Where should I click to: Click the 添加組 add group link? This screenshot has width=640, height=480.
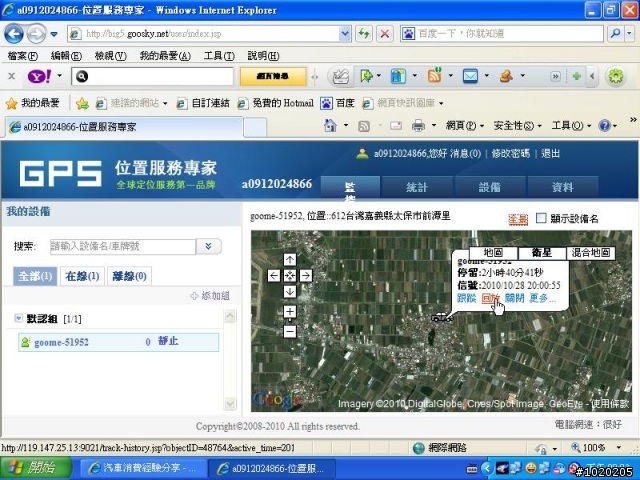210,296
